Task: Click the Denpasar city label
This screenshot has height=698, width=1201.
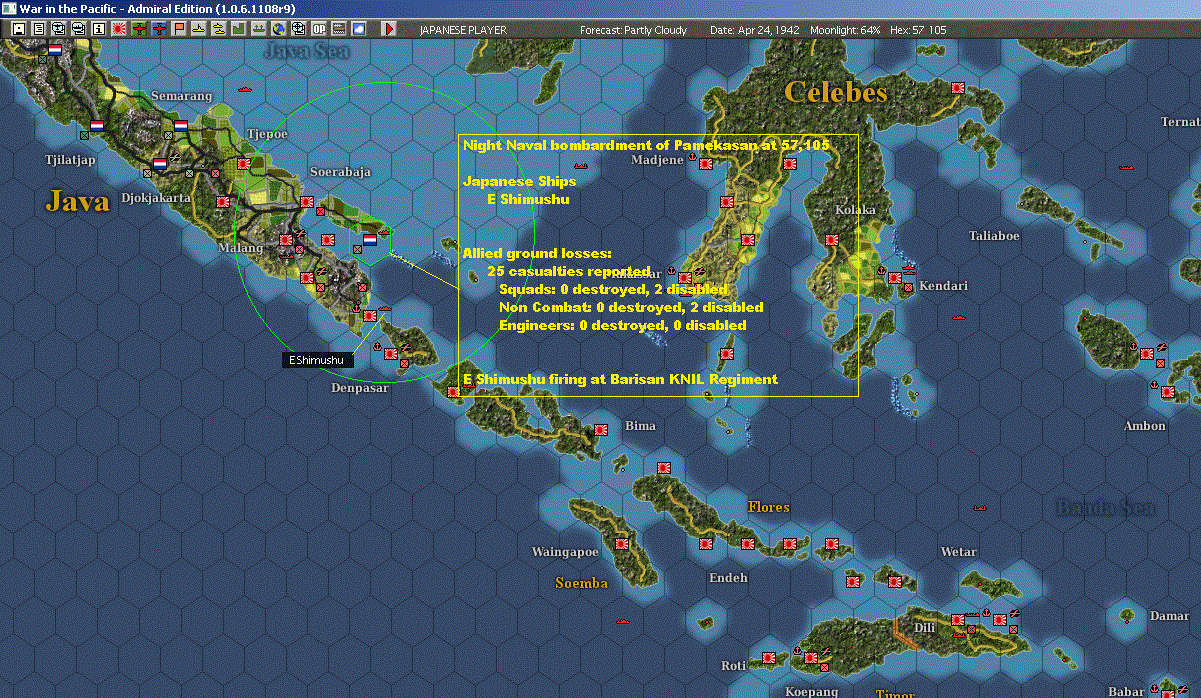Action: pyautogui.click(x=360, y=387)
